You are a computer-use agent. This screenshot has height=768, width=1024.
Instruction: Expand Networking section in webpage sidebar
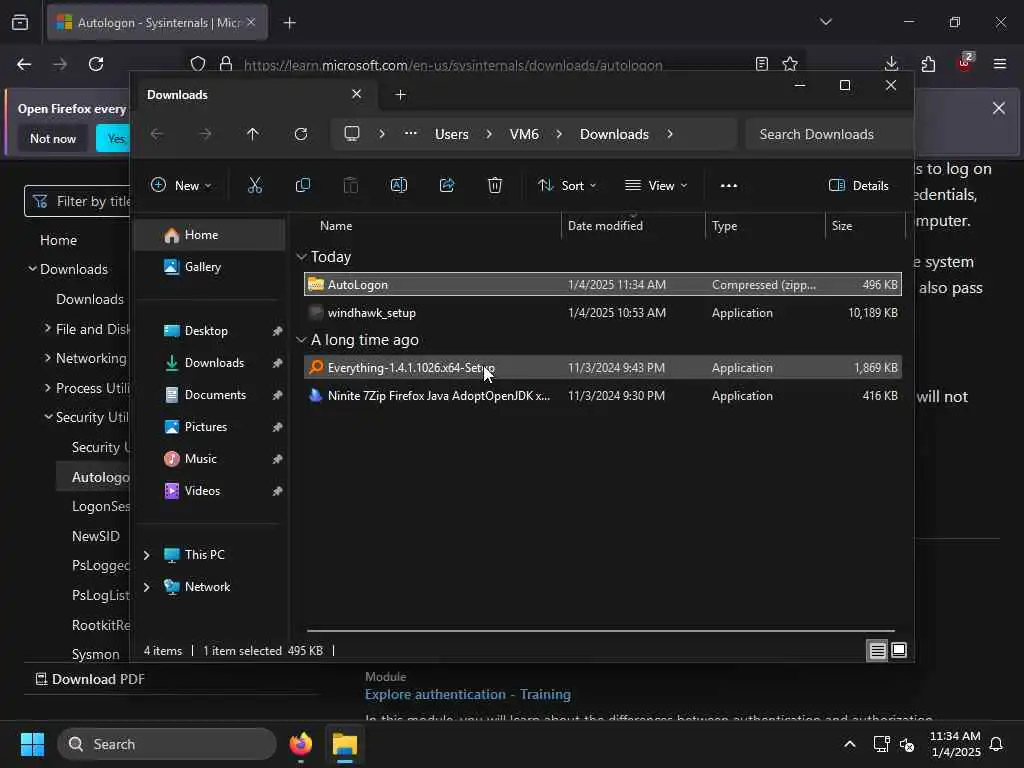point(47,358)
